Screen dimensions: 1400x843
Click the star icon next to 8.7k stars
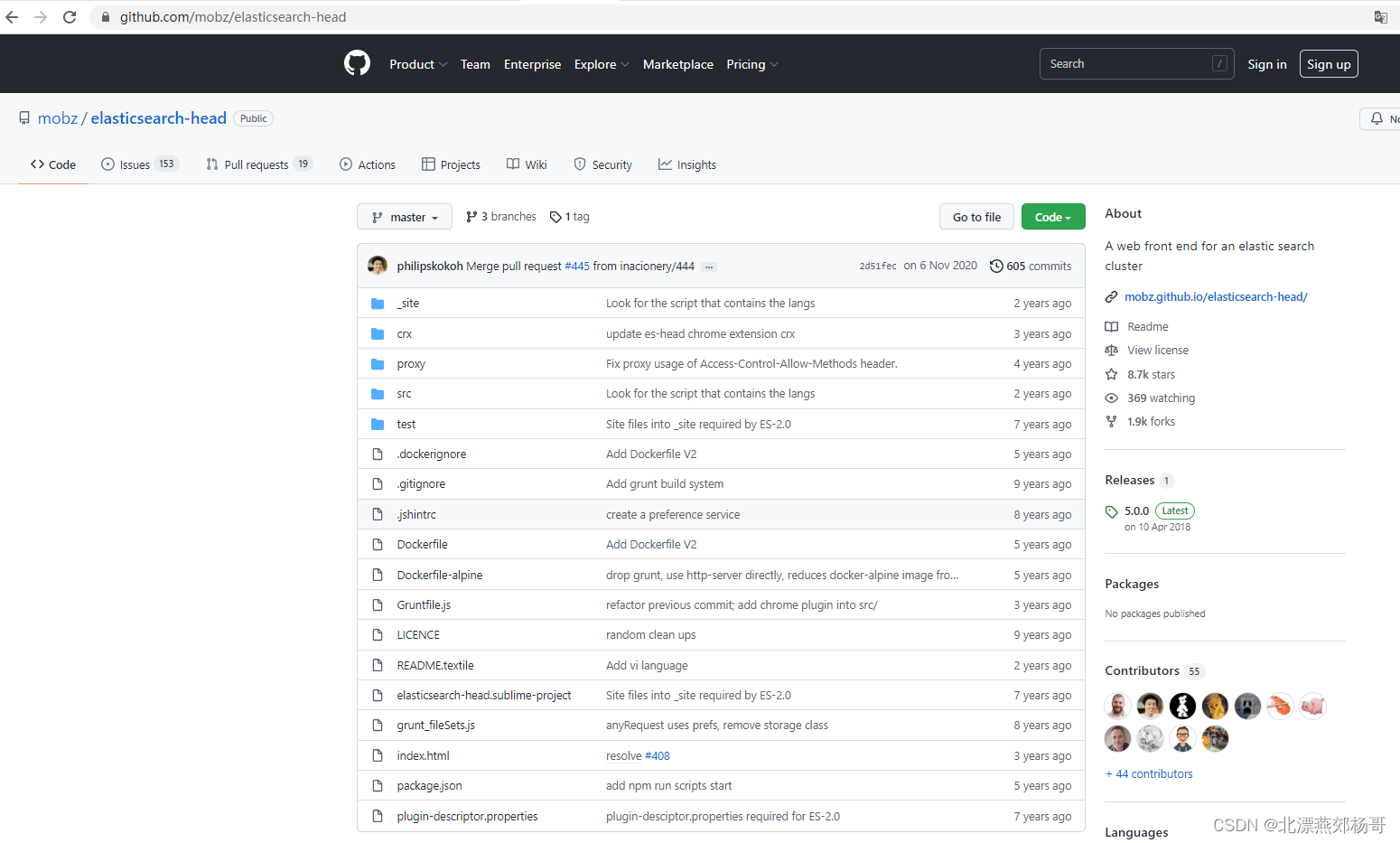pyautogui.click(x=1112, y=374)
